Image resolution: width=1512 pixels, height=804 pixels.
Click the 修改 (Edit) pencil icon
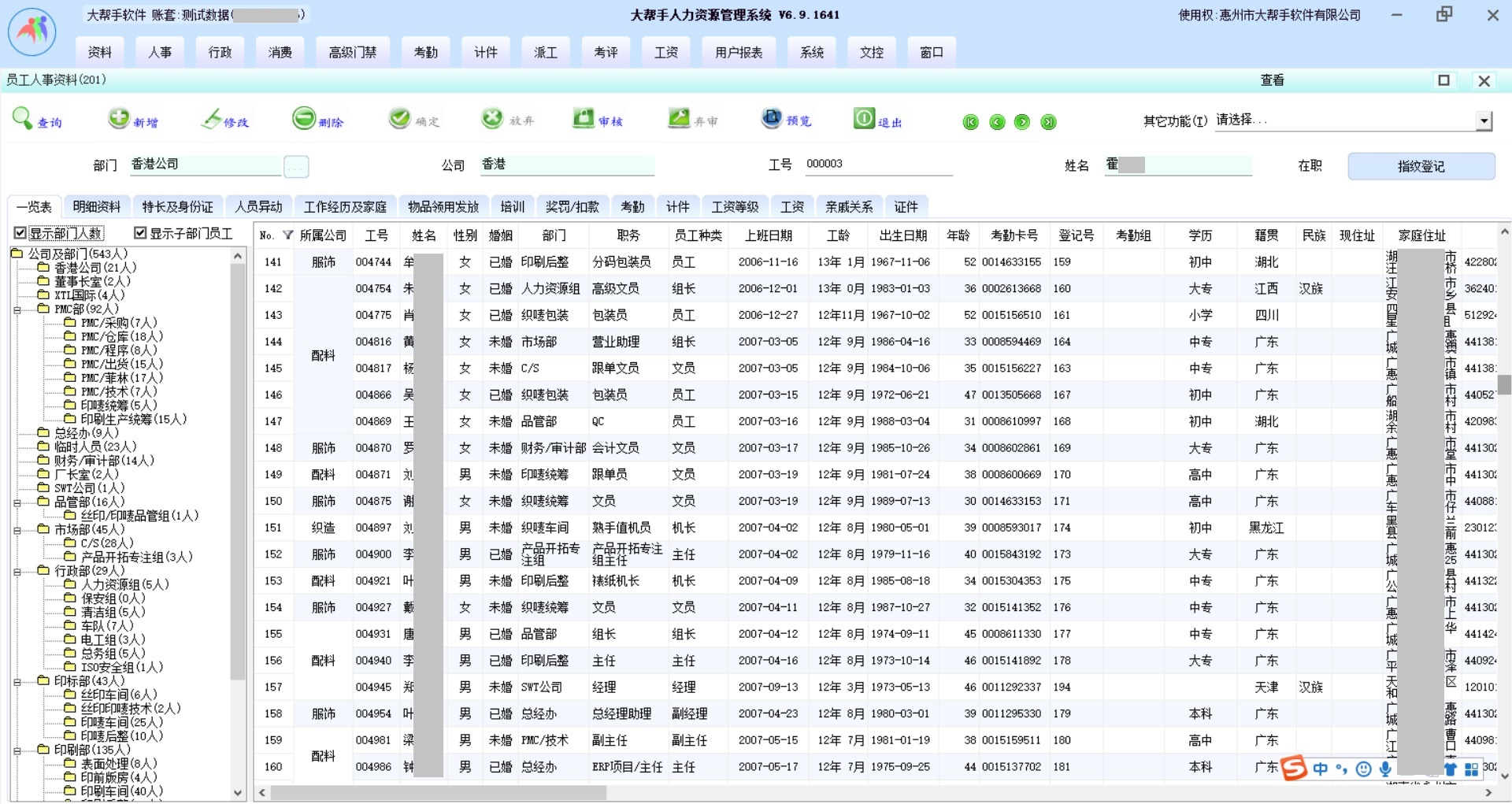click(211, 119)
